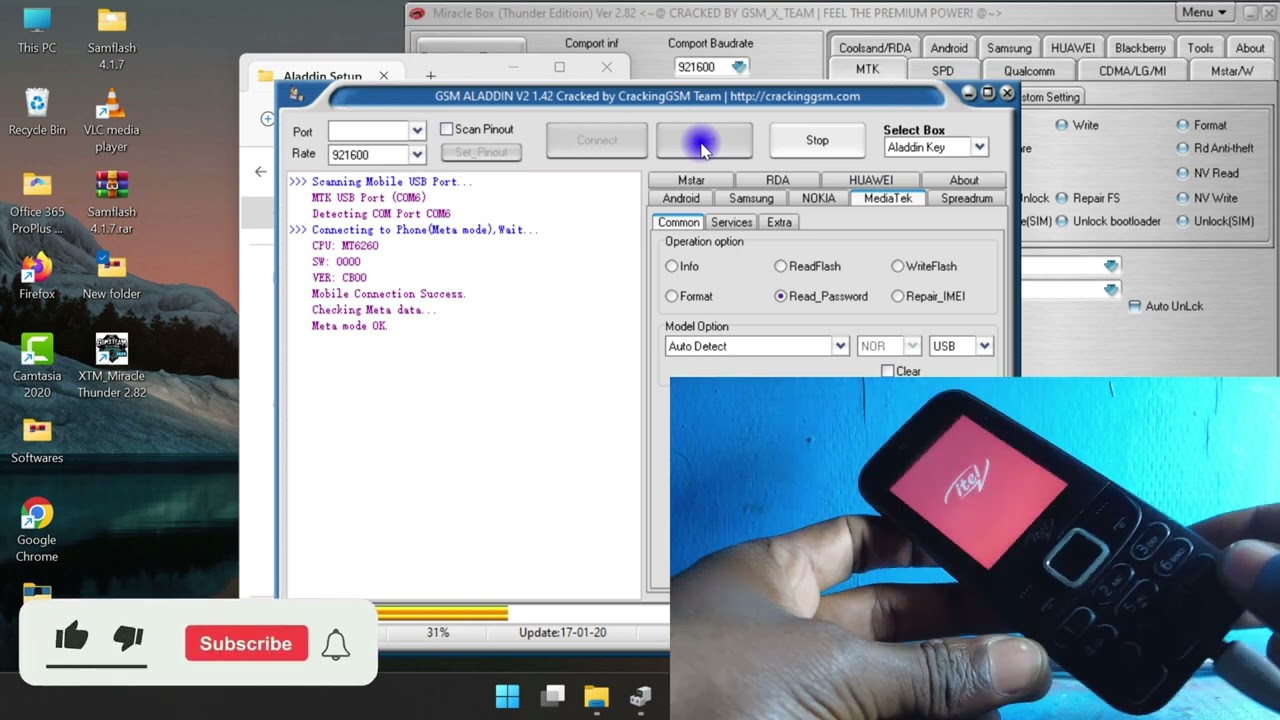Select the Repair_IMEI radio button
1280x720 pixels.
pyautogui.click(x=898, y=296)
